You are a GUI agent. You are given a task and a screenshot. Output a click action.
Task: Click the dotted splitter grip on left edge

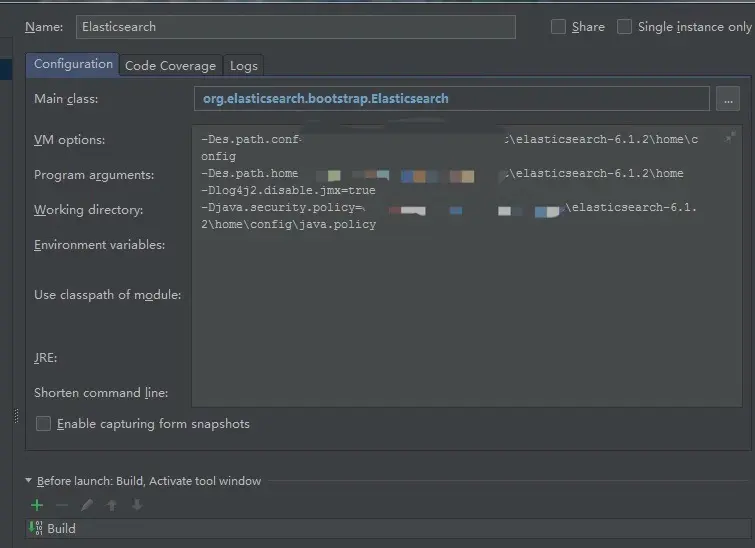[x=16, y=416]
